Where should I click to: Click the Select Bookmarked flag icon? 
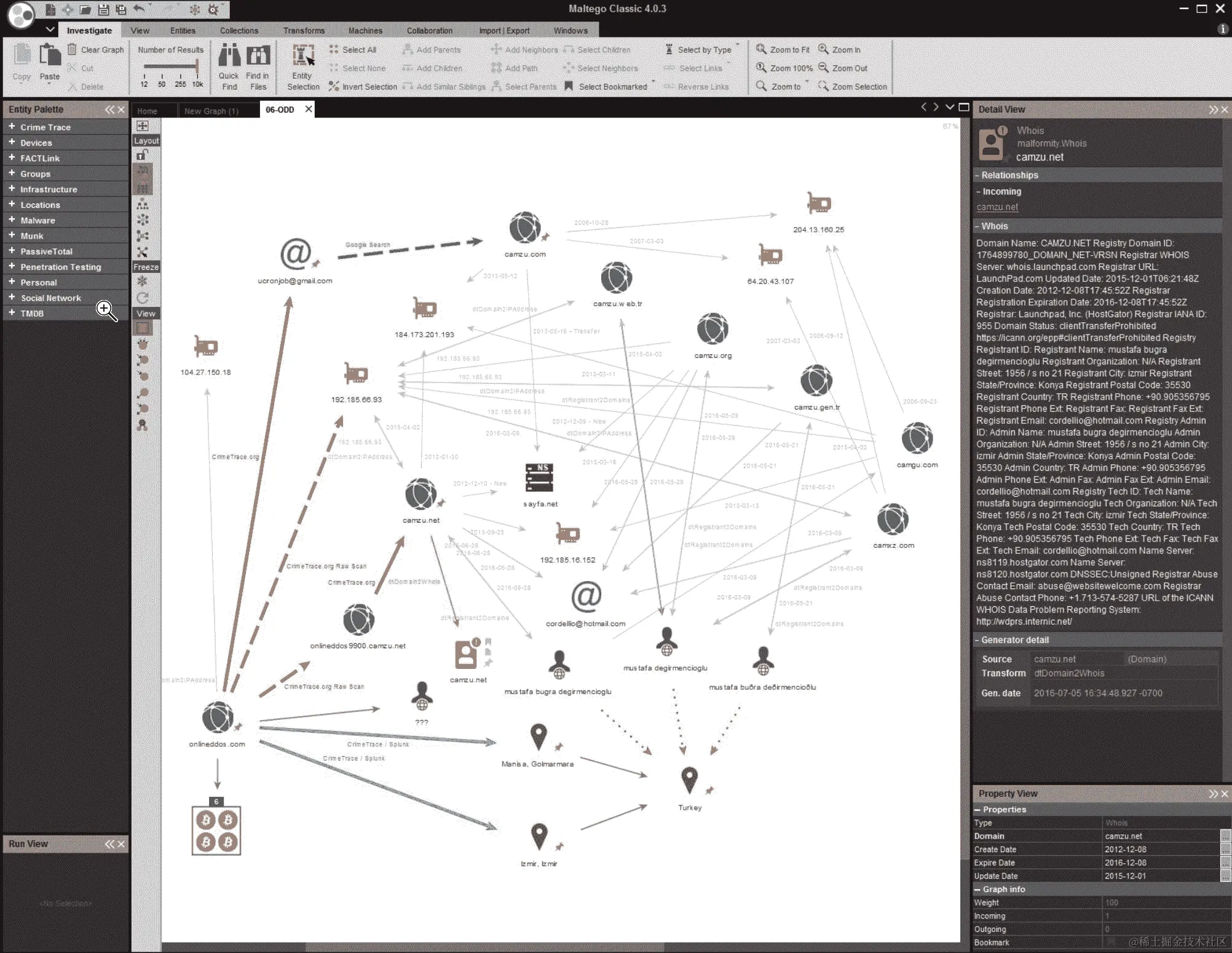tap(569, 87)
